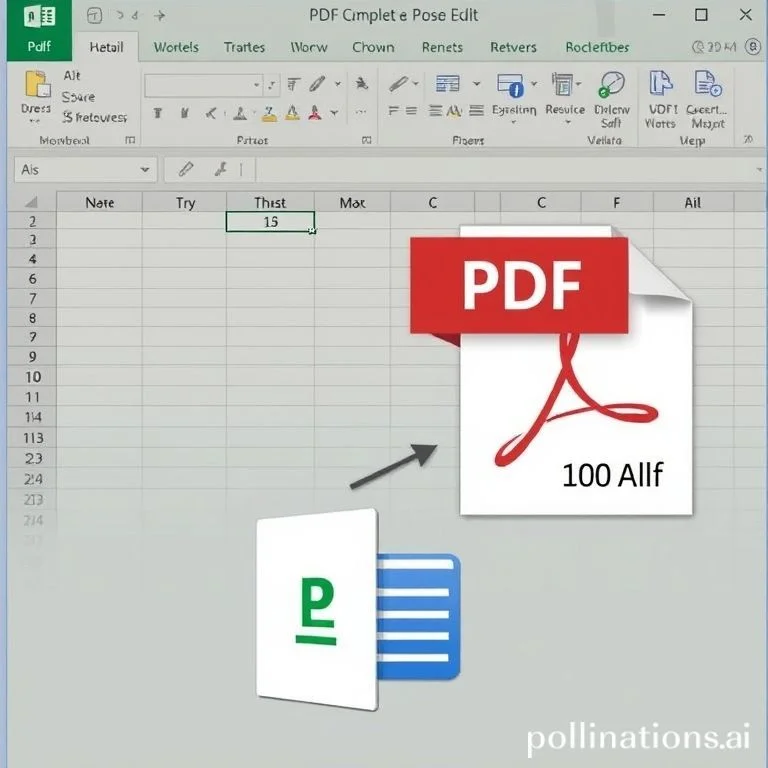Click the italic formatting icon
The image size is (768, 768).
click(x=185, y=114)
